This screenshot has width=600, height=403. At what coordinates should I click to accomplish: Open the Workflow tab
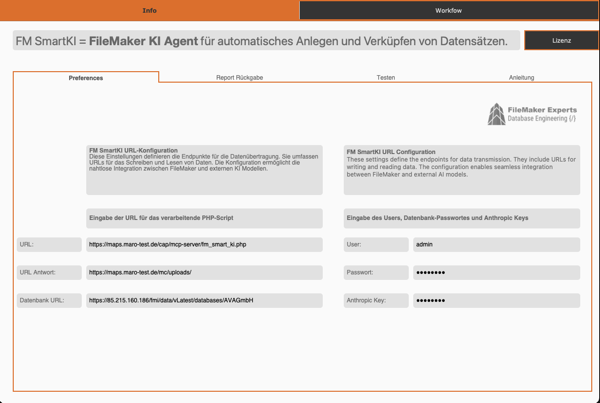pos(448,10)
